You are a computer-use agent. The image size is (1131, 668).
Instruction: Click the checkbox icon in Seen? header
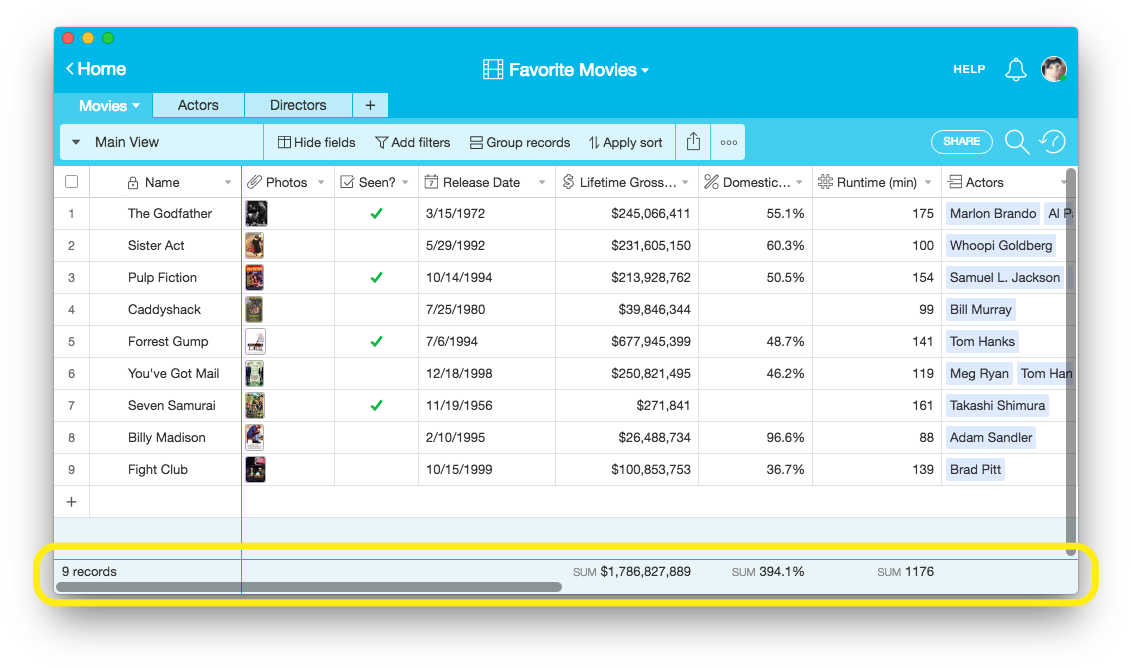tap(347, 182)
